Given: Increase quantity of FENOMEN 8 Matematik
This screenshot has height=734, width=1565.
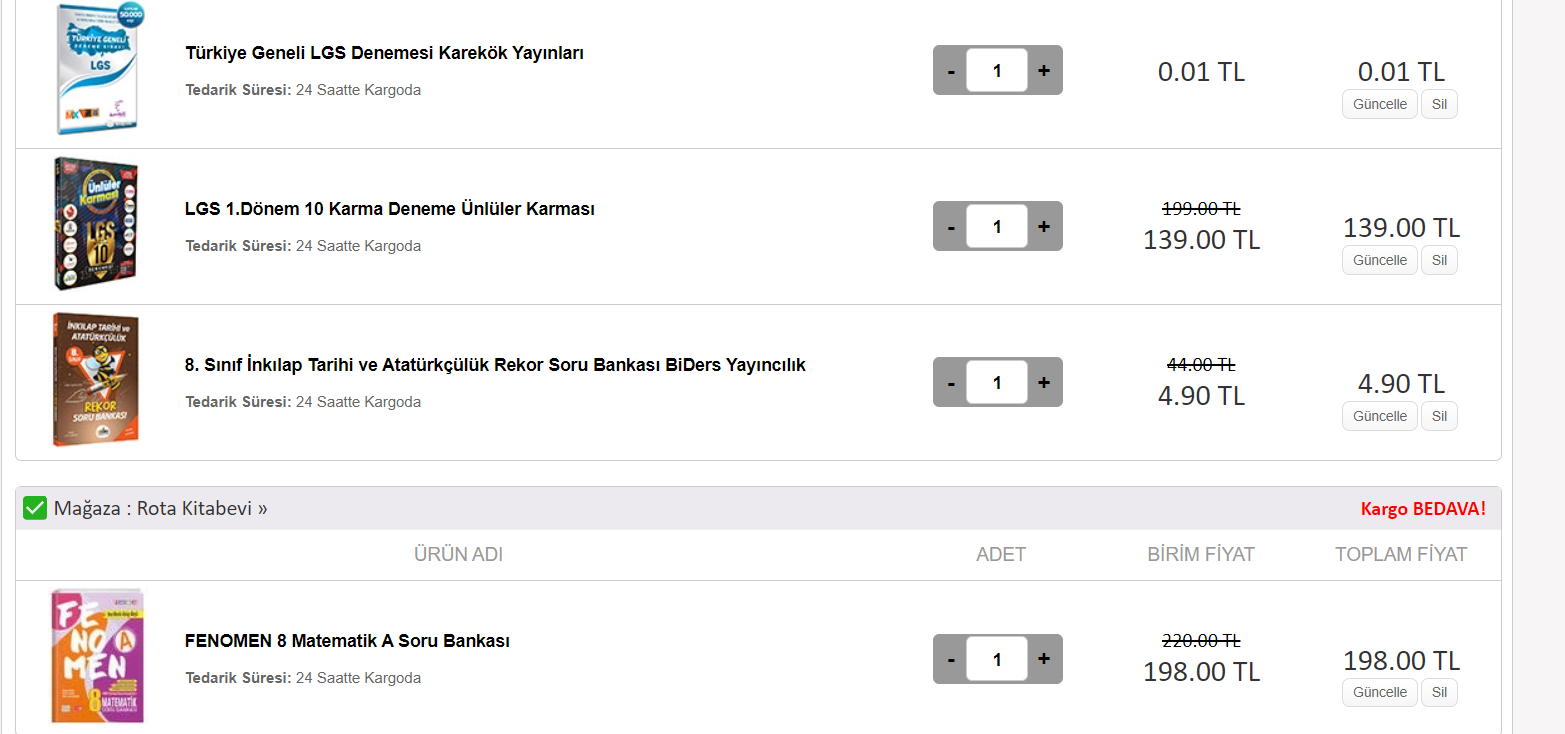Looking at the screenshot, I should (x=1044, y=659).
